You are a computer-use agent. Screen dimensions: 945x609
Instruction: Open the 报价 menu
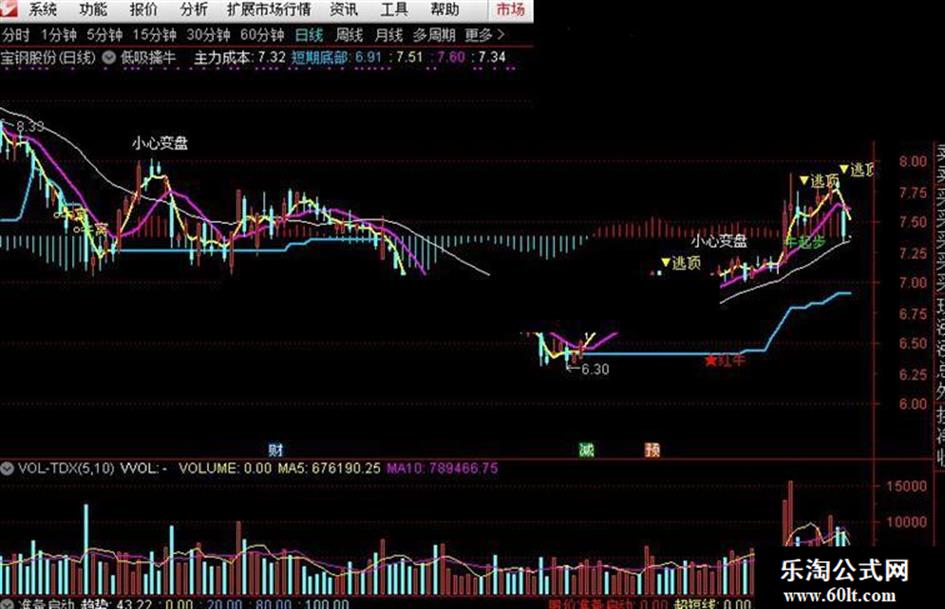143,10
